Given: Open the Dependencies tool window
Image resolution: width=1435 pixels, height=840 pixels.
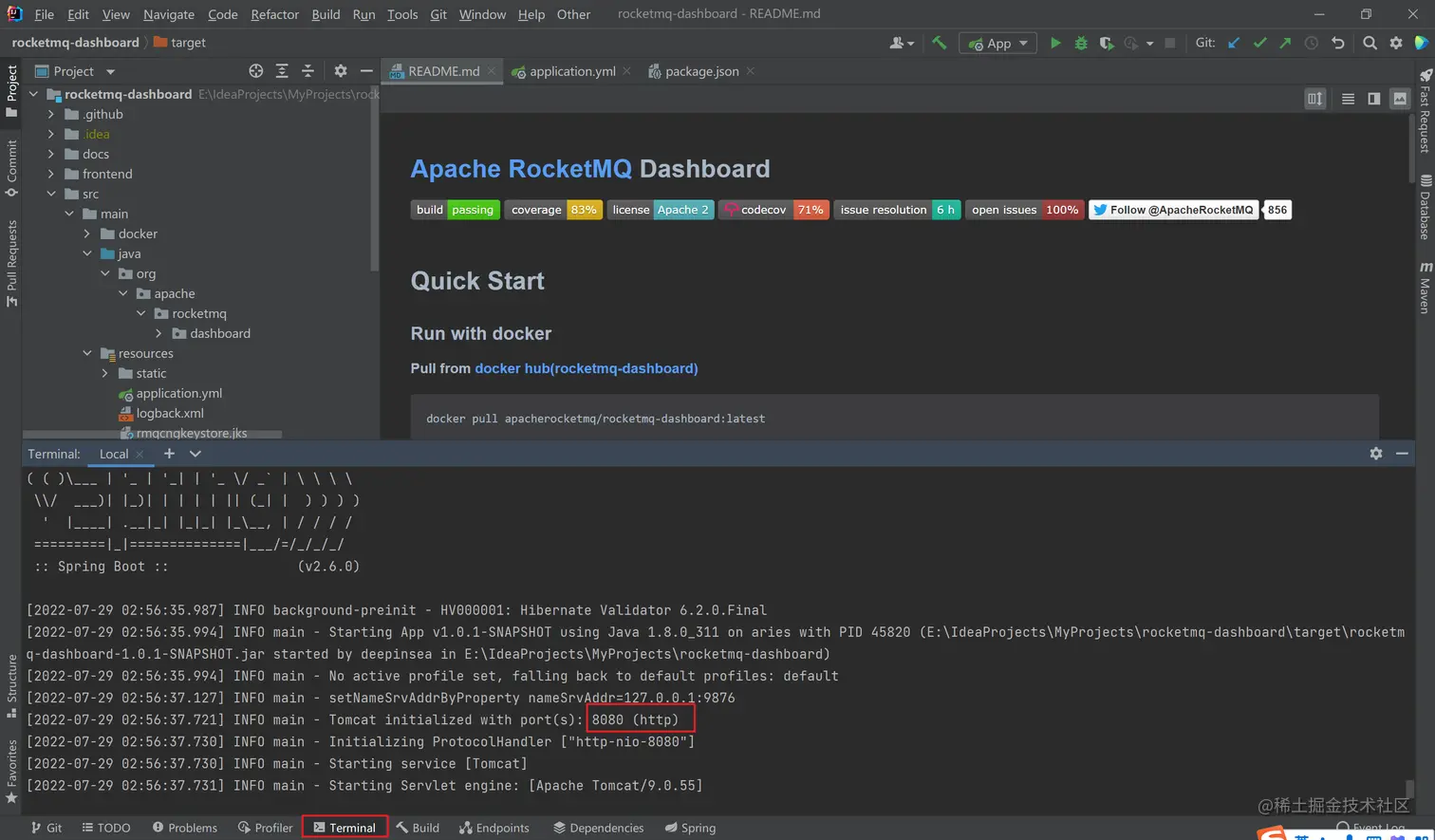Looking at the screenshot, I should pyautogui.click(x=599, y=828).
